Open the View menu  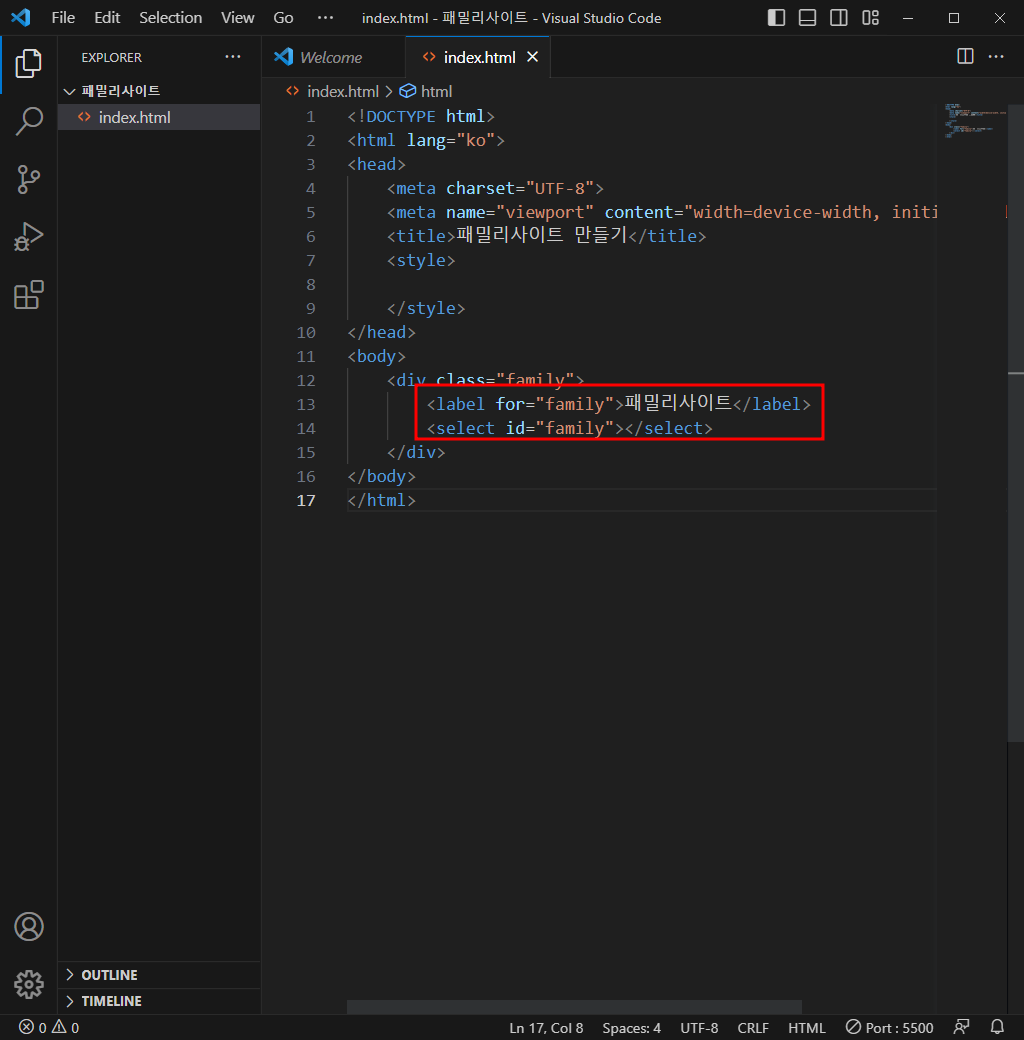point(237,18)
